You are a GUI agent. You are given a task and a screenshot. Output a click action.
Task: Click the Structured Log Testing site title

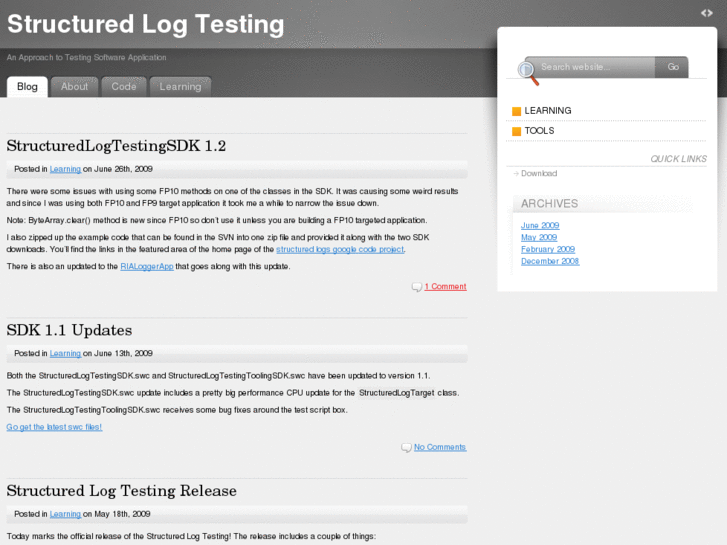coord(146,24)
